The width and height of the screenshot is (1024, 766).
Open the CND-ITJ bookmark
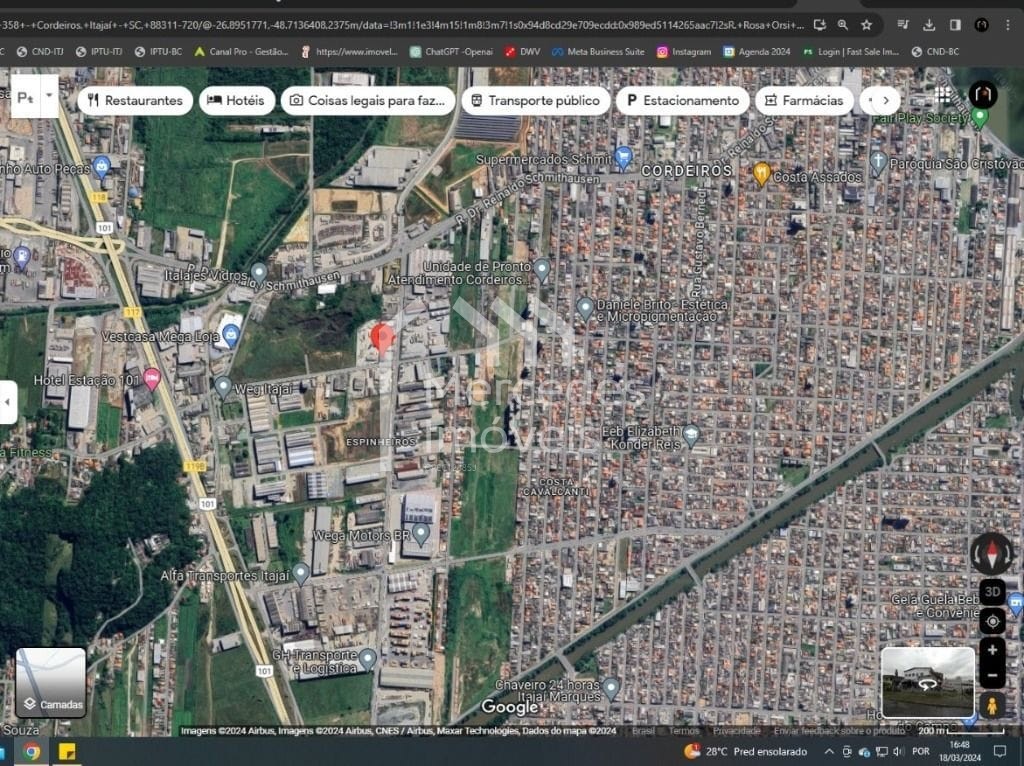click(x=40, y=52)
